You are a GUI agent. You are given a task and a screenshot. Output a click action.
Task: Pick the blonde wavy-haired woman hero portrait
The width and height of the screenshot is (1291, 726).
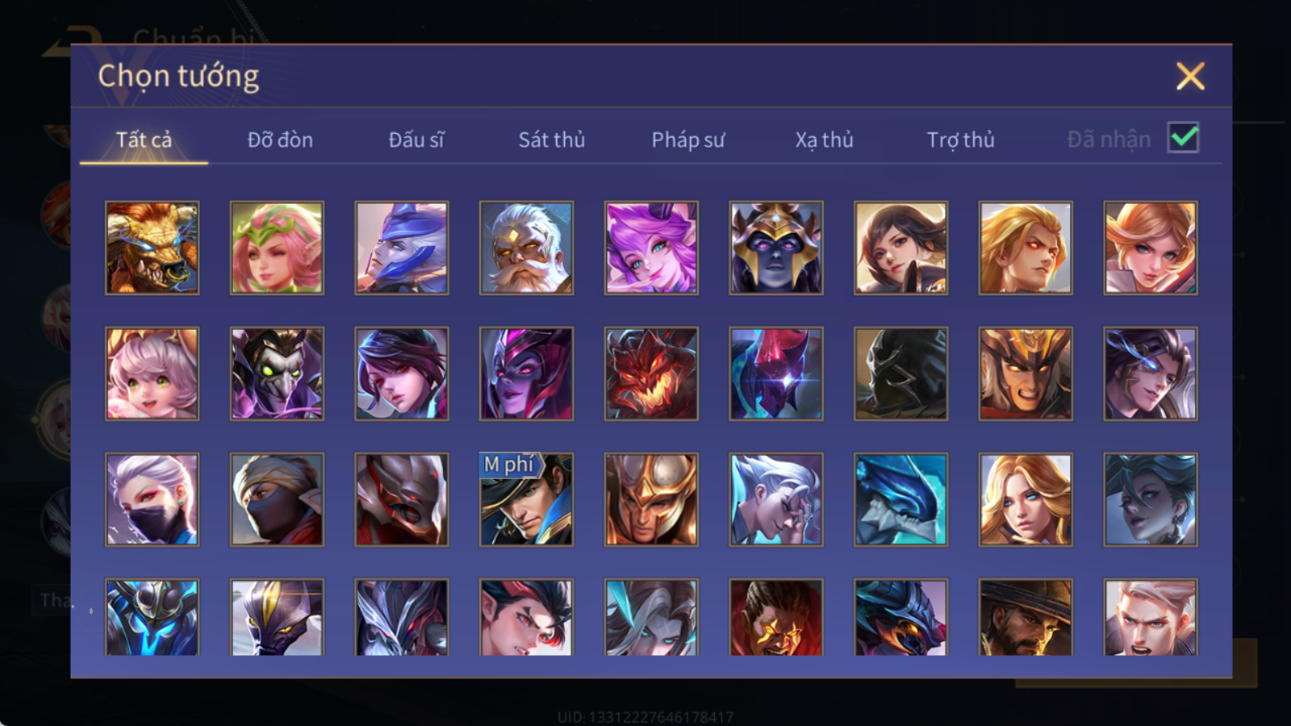(x=1026, y=500)
